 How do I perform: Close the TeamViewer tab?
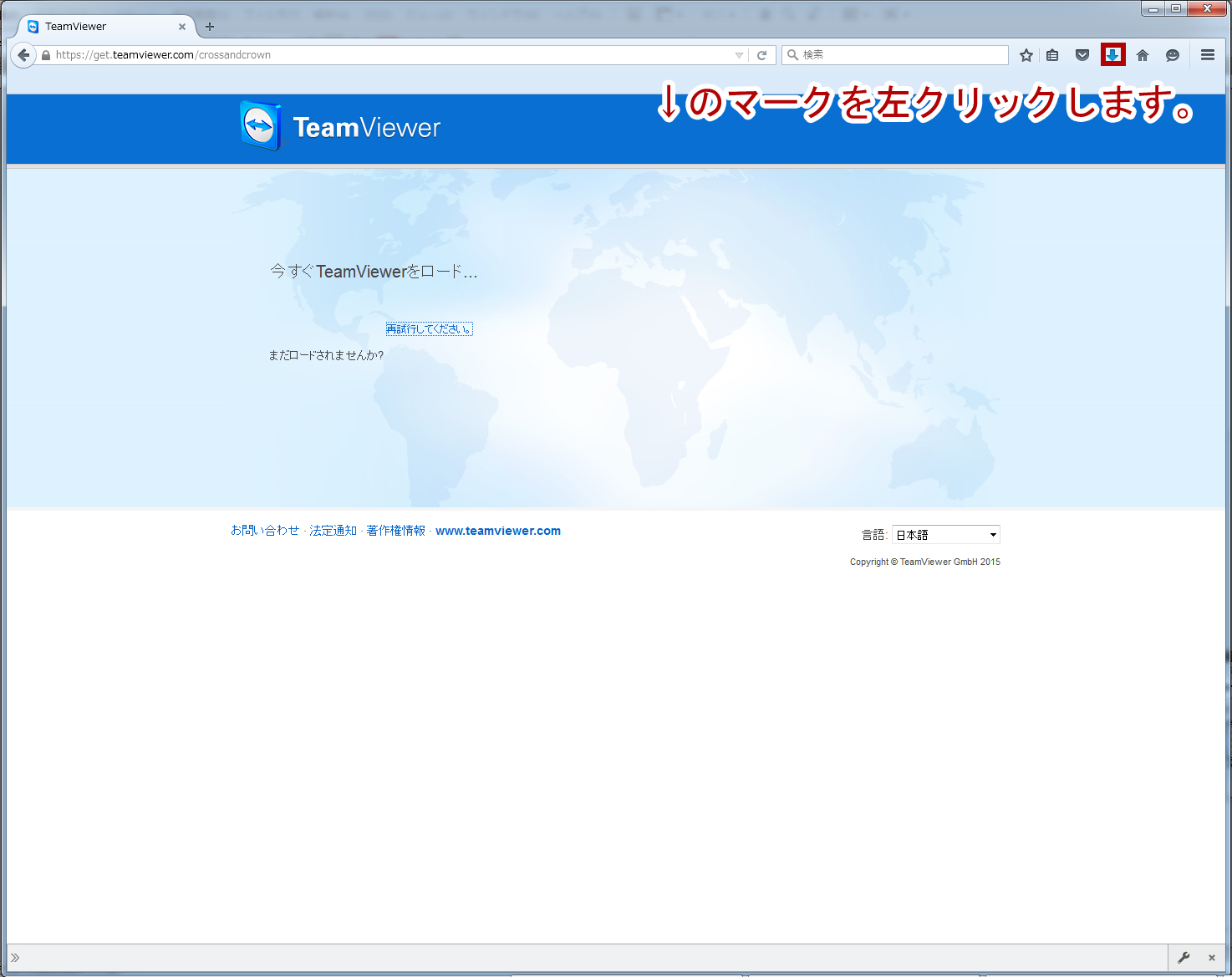[182, 27]
